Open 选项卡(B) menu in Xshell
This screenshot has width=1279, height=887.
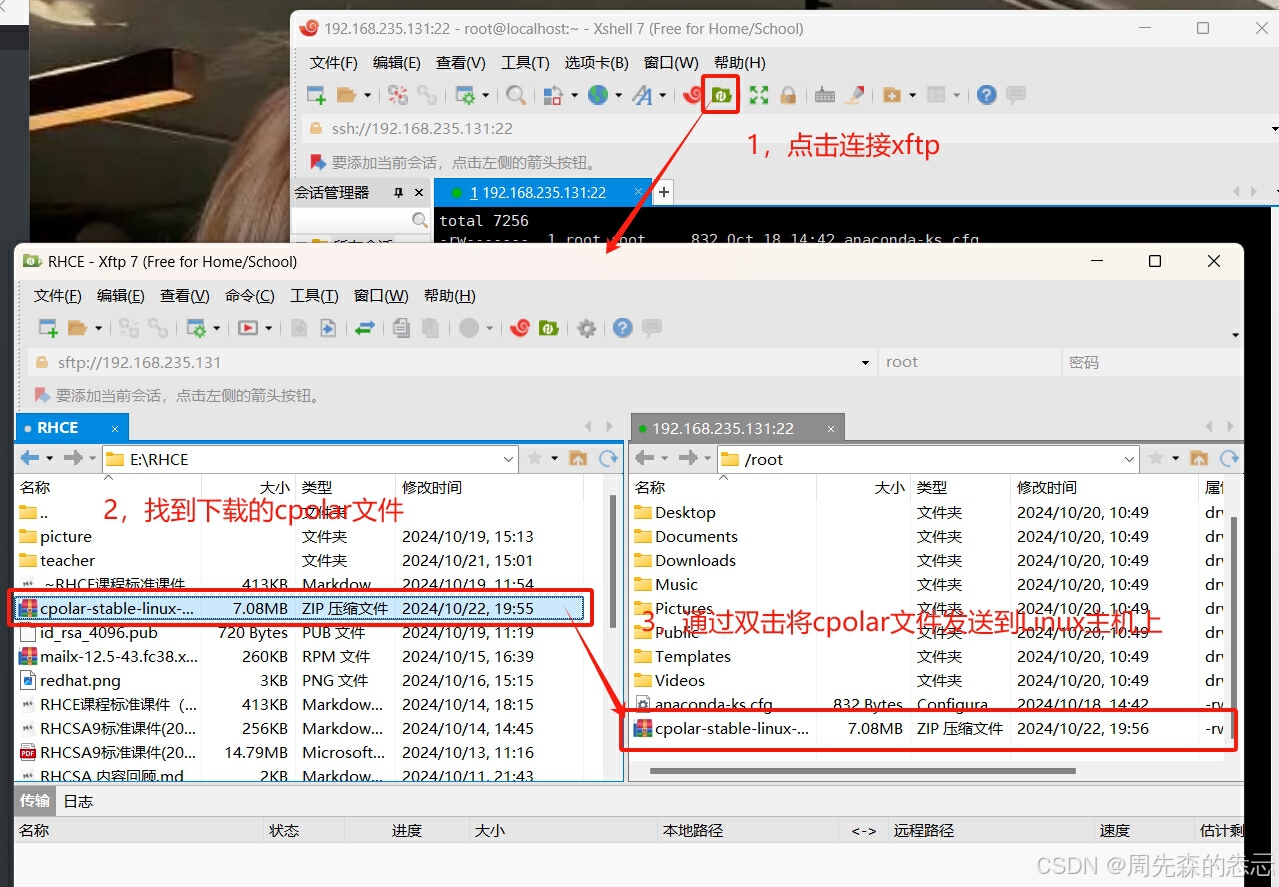[x=596, y=62]
